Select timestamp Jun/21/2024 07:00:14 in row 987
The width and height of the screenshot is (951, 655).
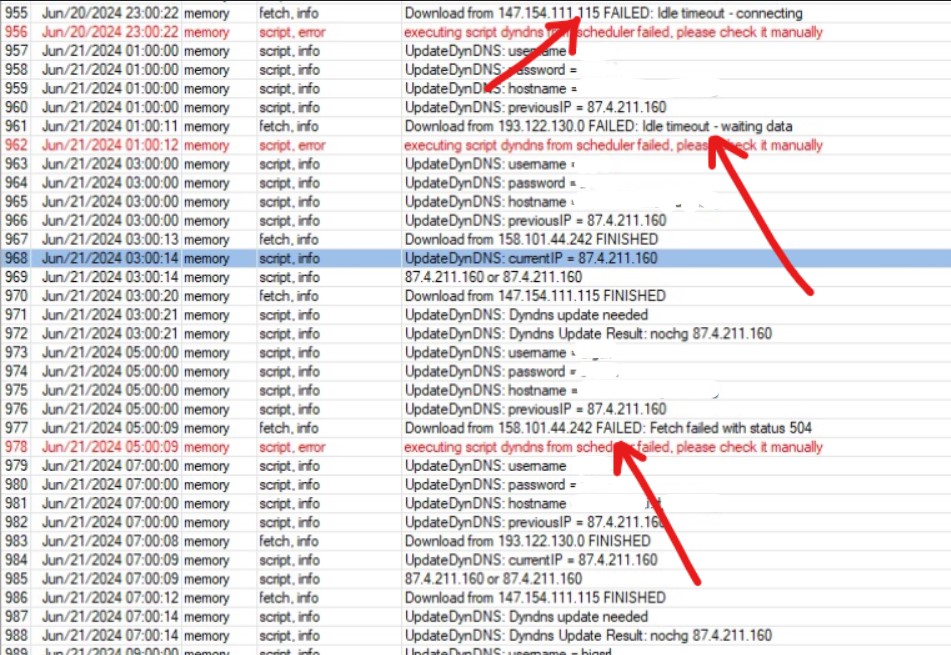(x=110, y=616)
